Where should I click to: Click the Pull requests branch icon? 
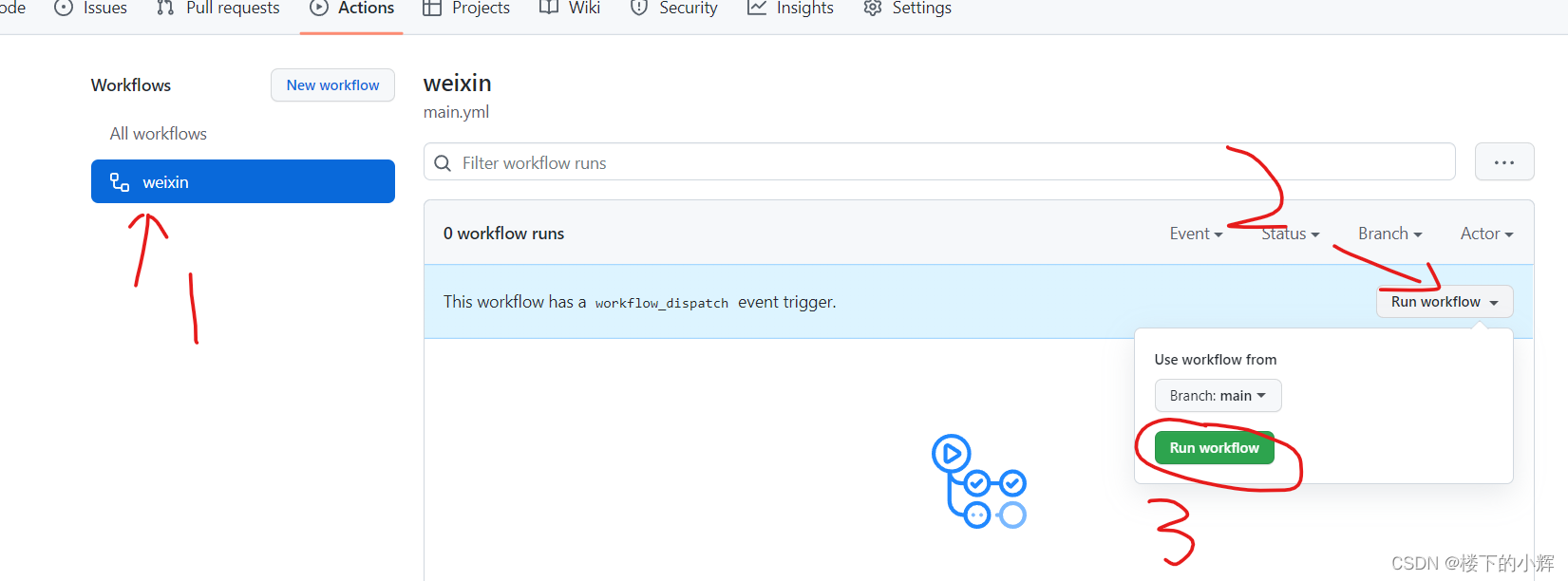(165, 8)
